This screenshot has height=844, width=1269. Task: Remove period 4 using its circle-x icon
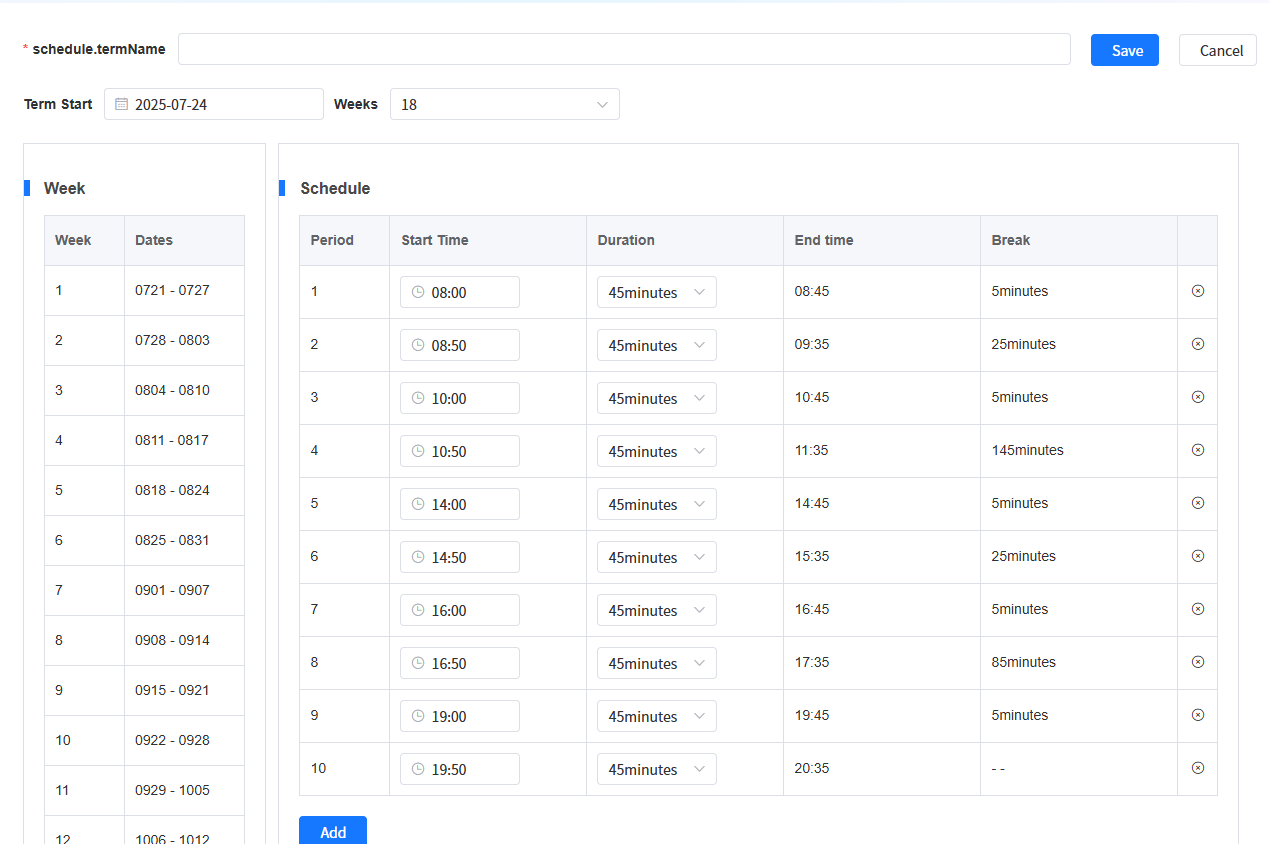(x=1197, y=450)
